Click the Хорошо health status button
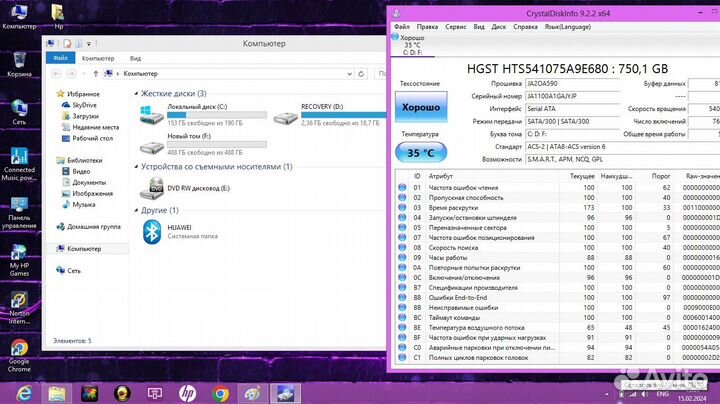The width and height of the screenshot is (720, 404). click(420, 106)
